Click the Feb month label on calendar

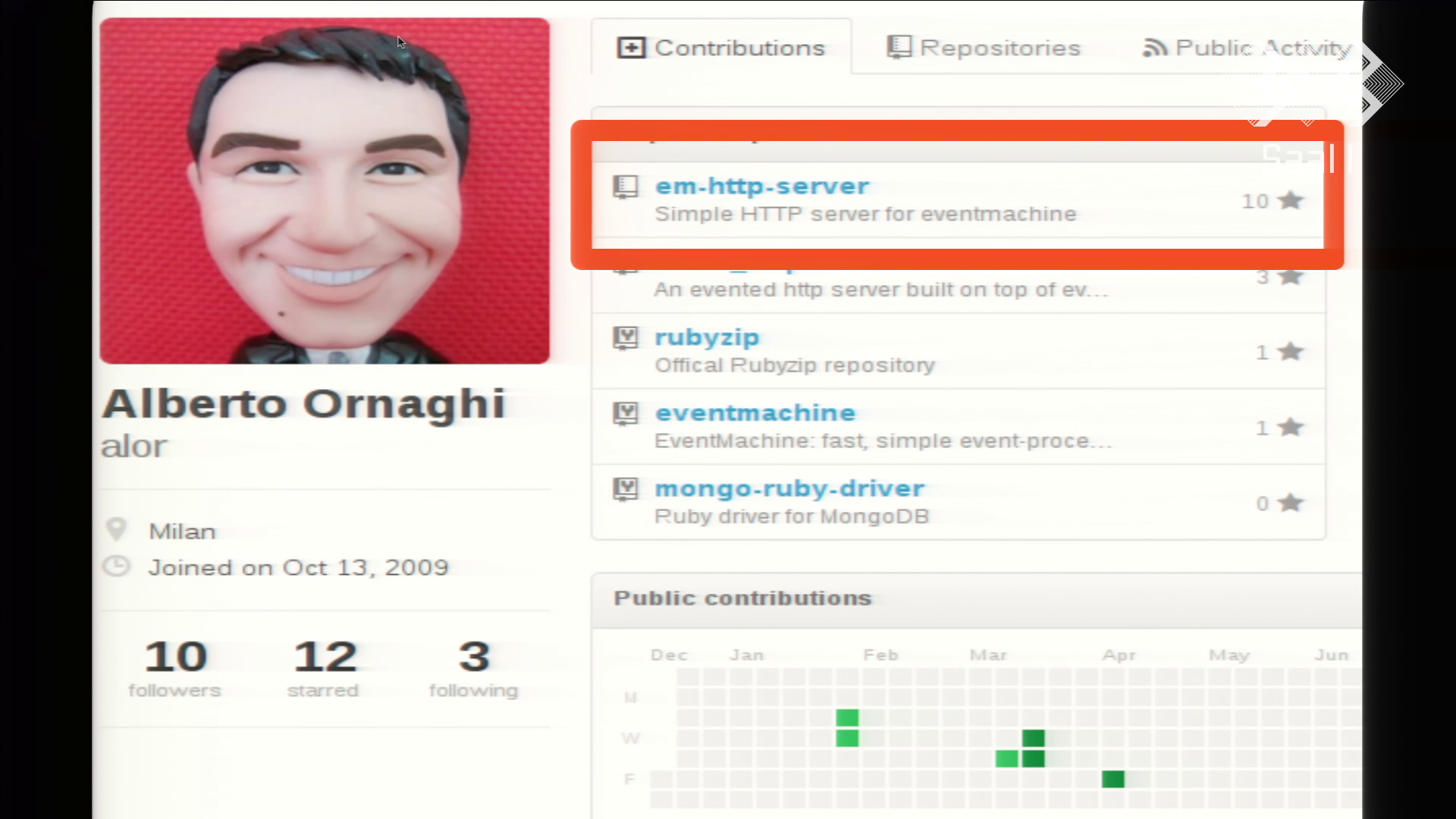(880, 655)
